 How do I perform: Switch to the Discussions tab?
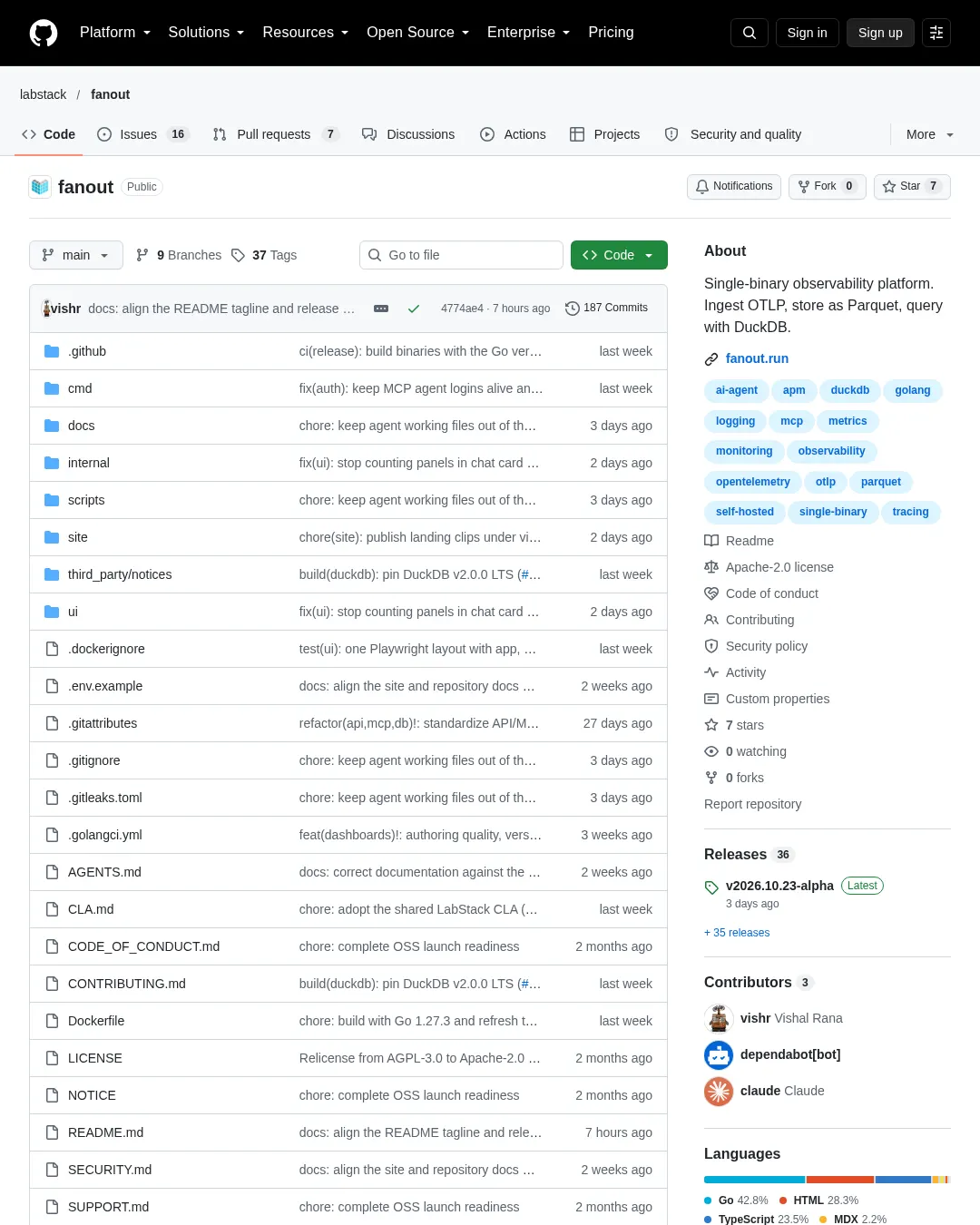pos(408,134)
